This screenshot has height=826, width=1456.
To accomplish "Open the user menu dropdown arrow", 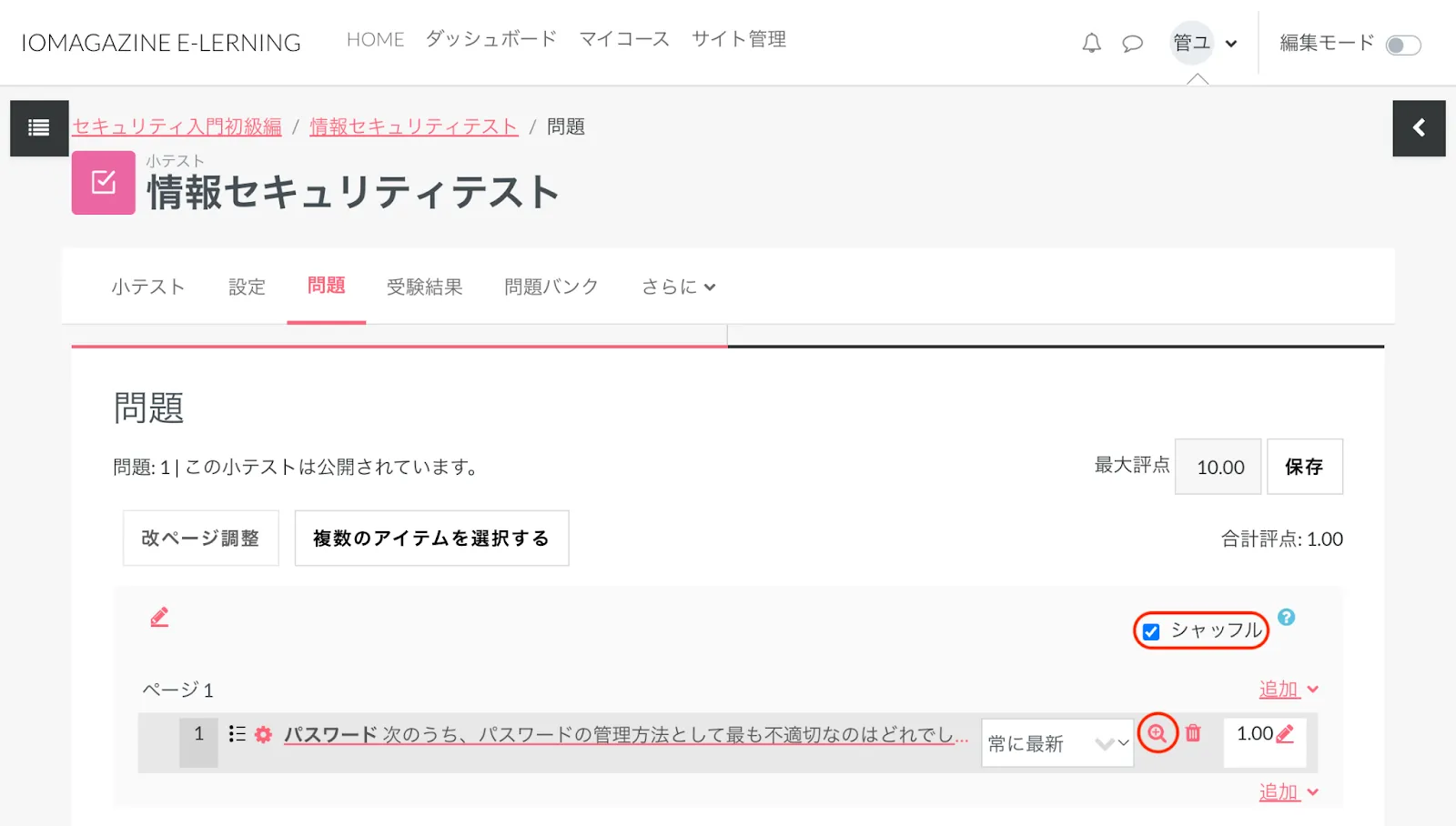I will tap(1231, 44).
